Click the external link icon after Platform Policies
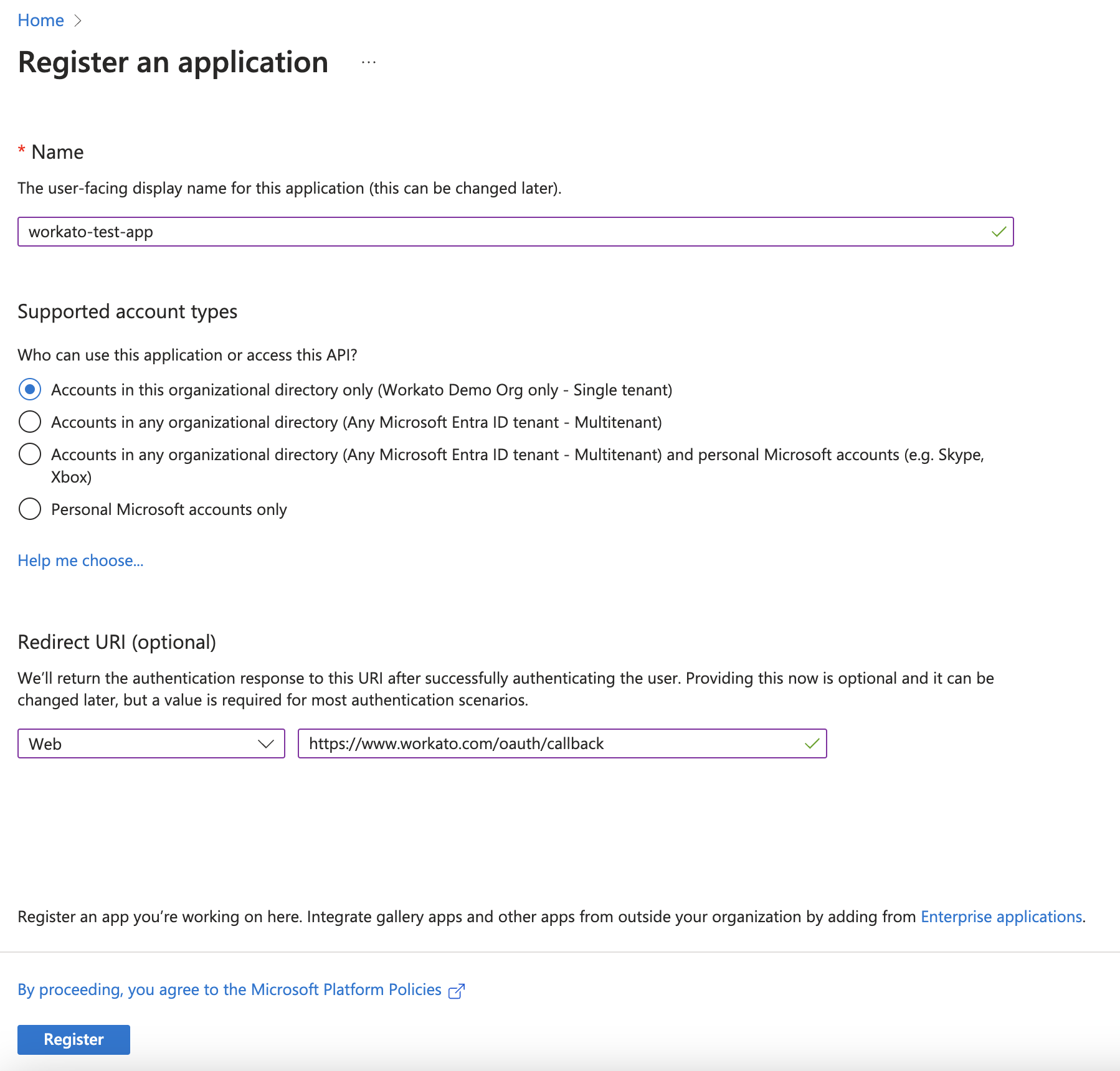Image resolution: width=1120 pixels, height=1071 pixels. 457,990
